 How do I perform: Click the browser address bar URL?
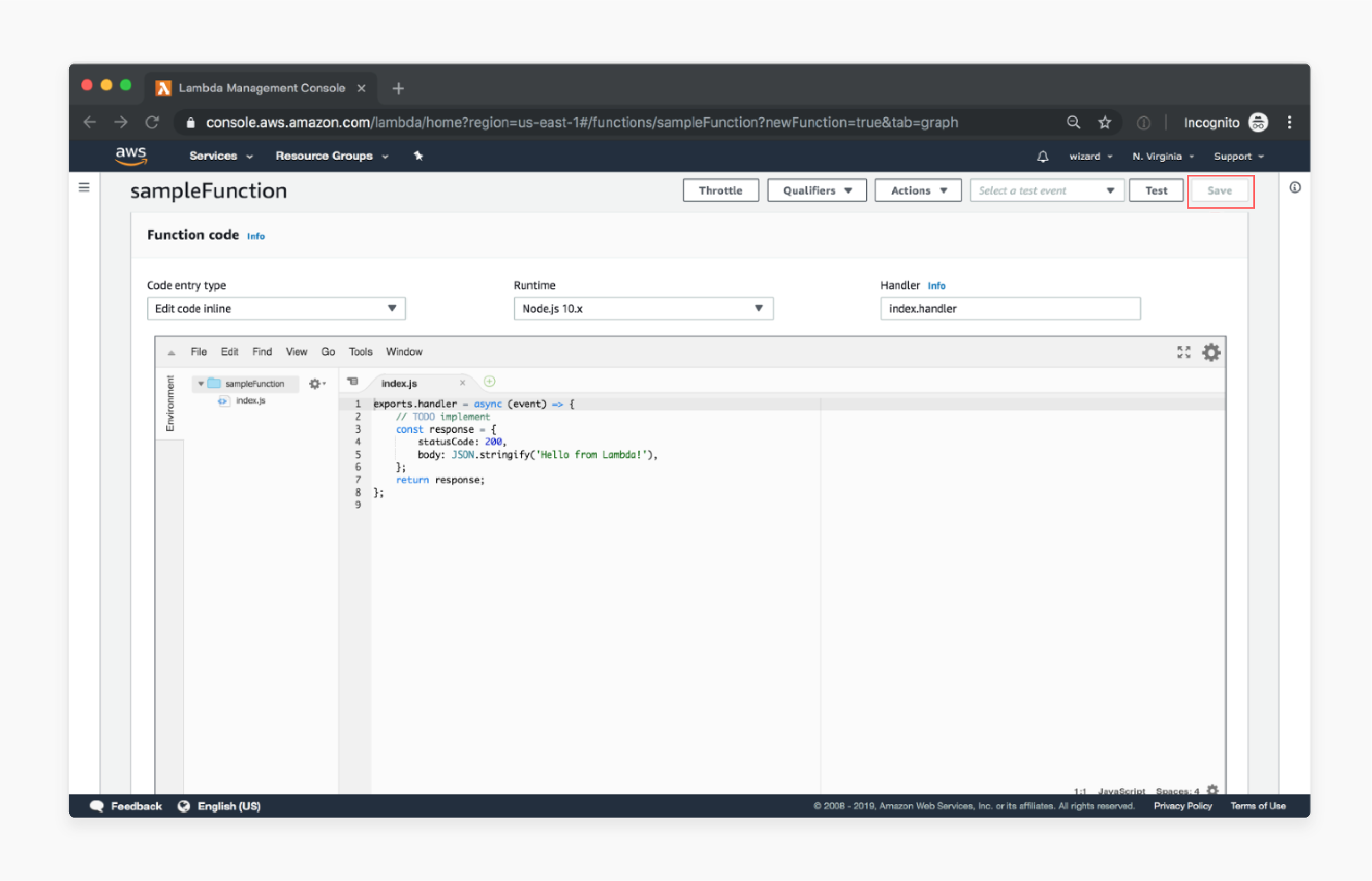pyautogui.click(x=582, y=123)
